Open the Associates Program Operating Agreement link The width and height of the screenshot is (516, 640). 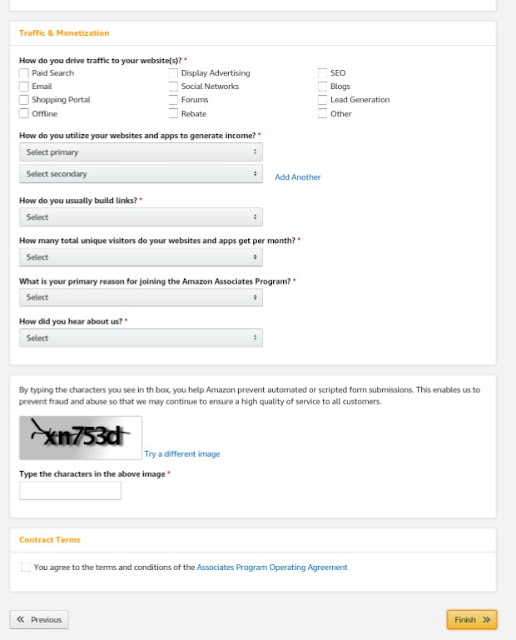(x=272, y=567)
